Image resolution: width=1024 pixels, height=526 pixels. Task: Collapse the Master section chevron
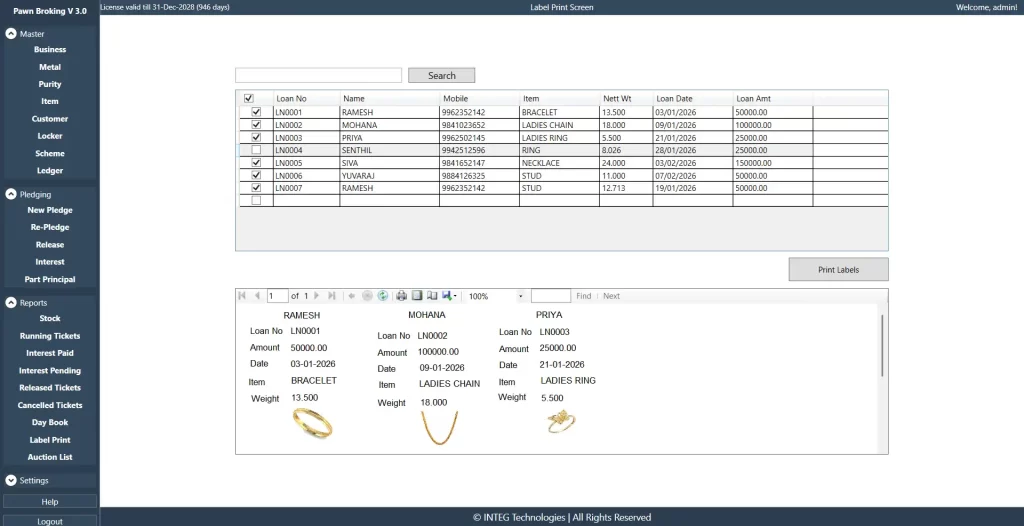(10, 33)
